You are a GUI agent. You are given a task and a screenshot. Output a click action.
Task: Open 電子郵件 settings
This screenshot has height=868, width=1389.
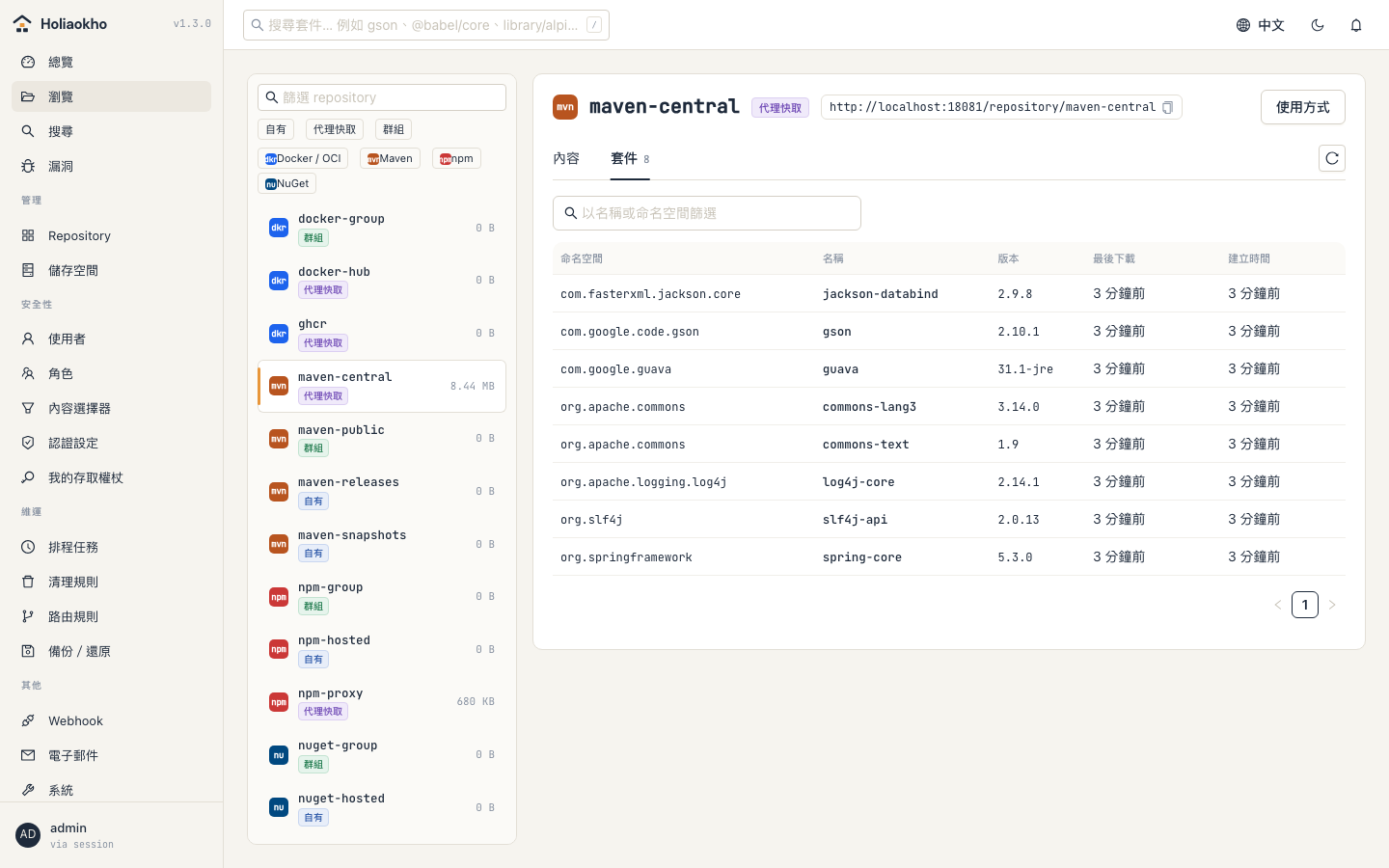(111, 755)
